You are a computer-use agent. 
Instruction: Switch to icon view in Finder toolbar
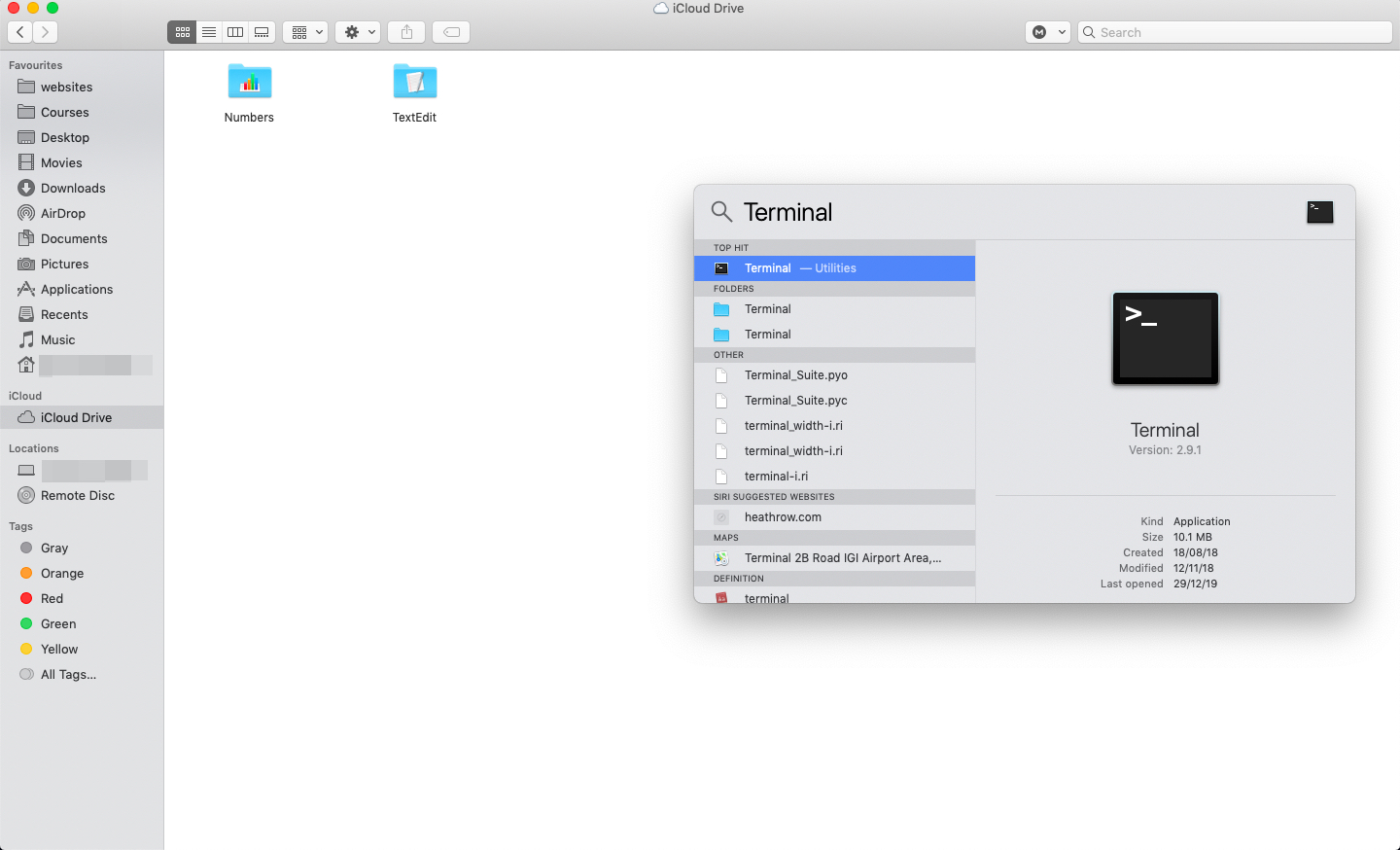click(182, 32)
